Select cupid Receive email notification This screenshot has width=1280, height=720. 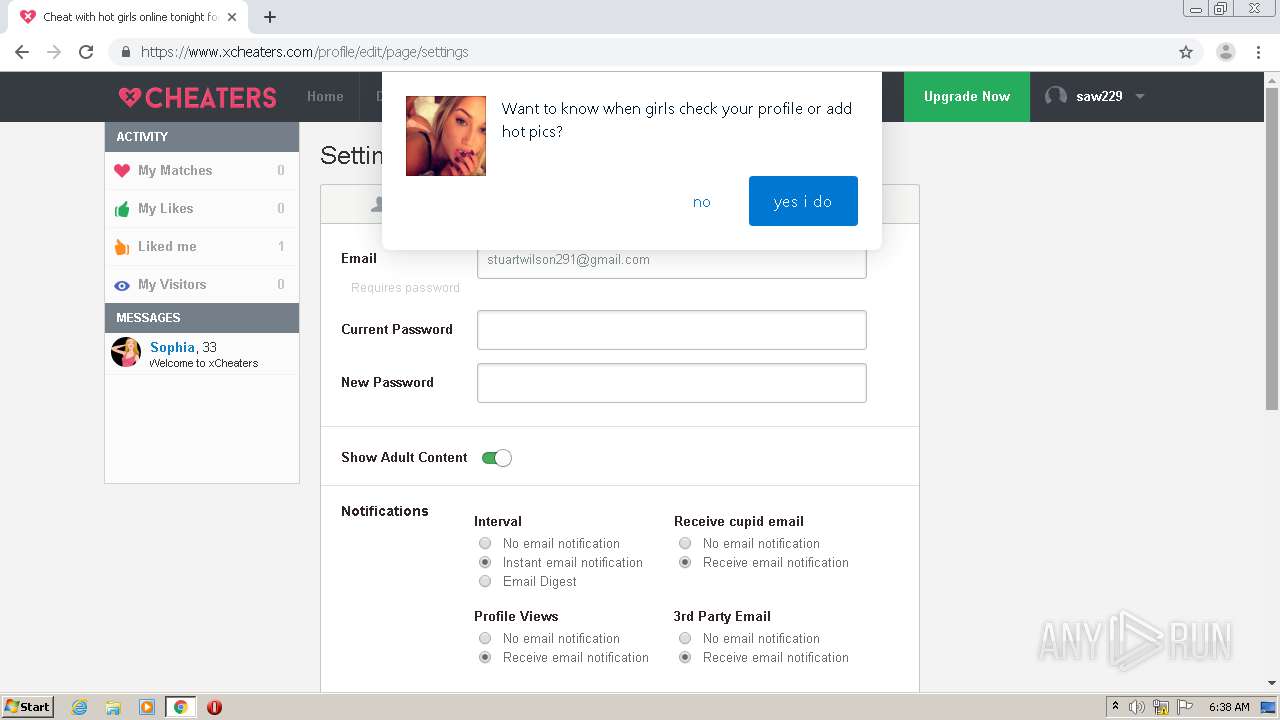[685, 562]
